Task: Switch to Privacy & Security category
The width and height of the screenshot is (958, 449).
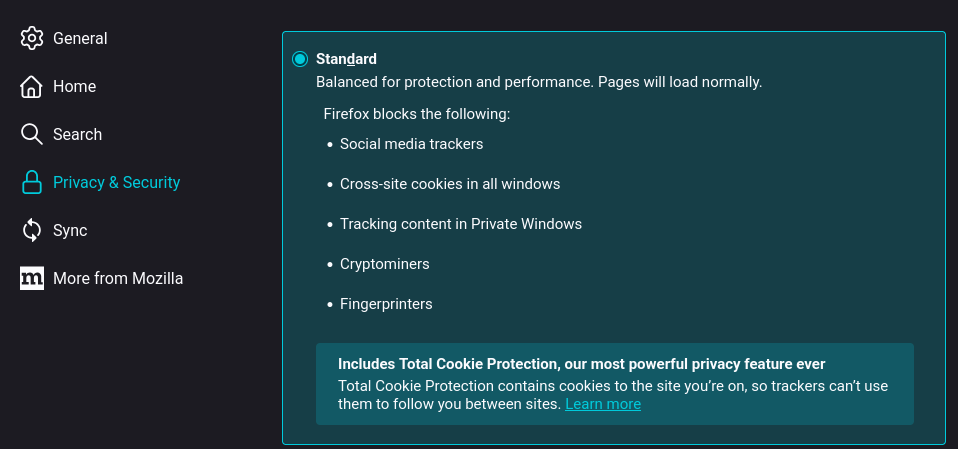Action: tap(116, 183)
